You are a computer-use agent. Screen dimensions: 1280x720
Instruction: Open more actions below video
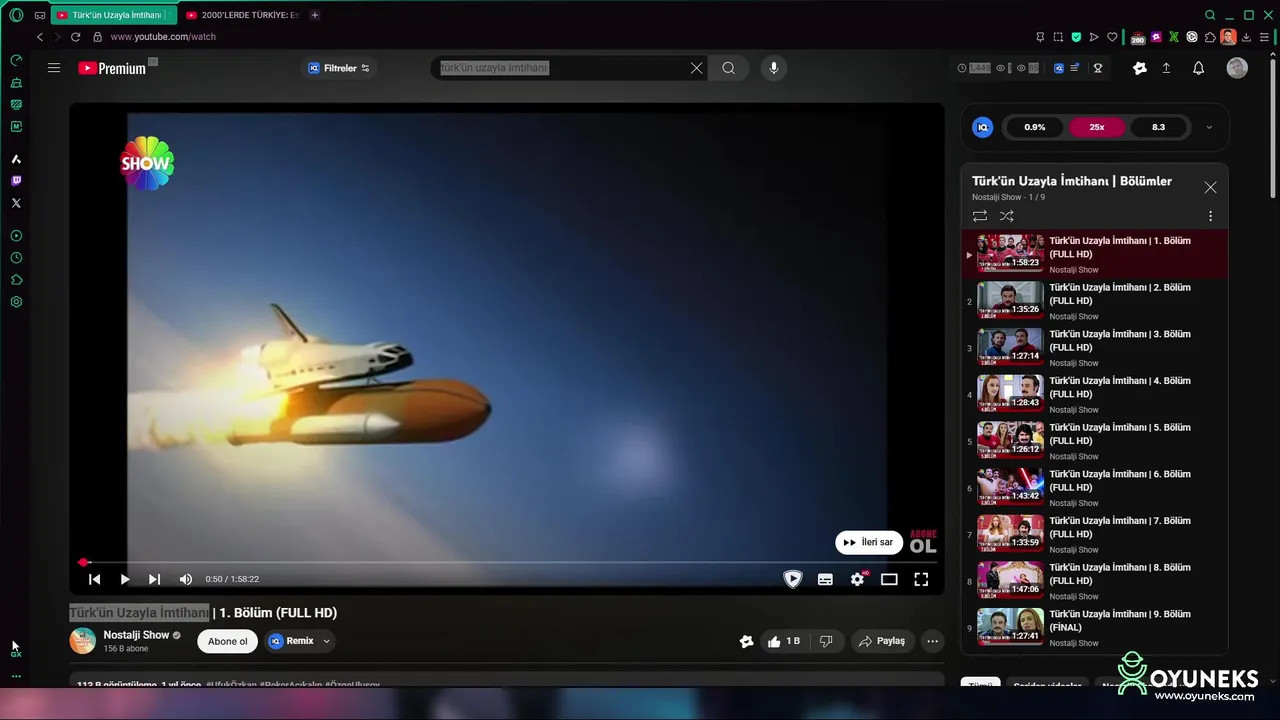(932, 641)
